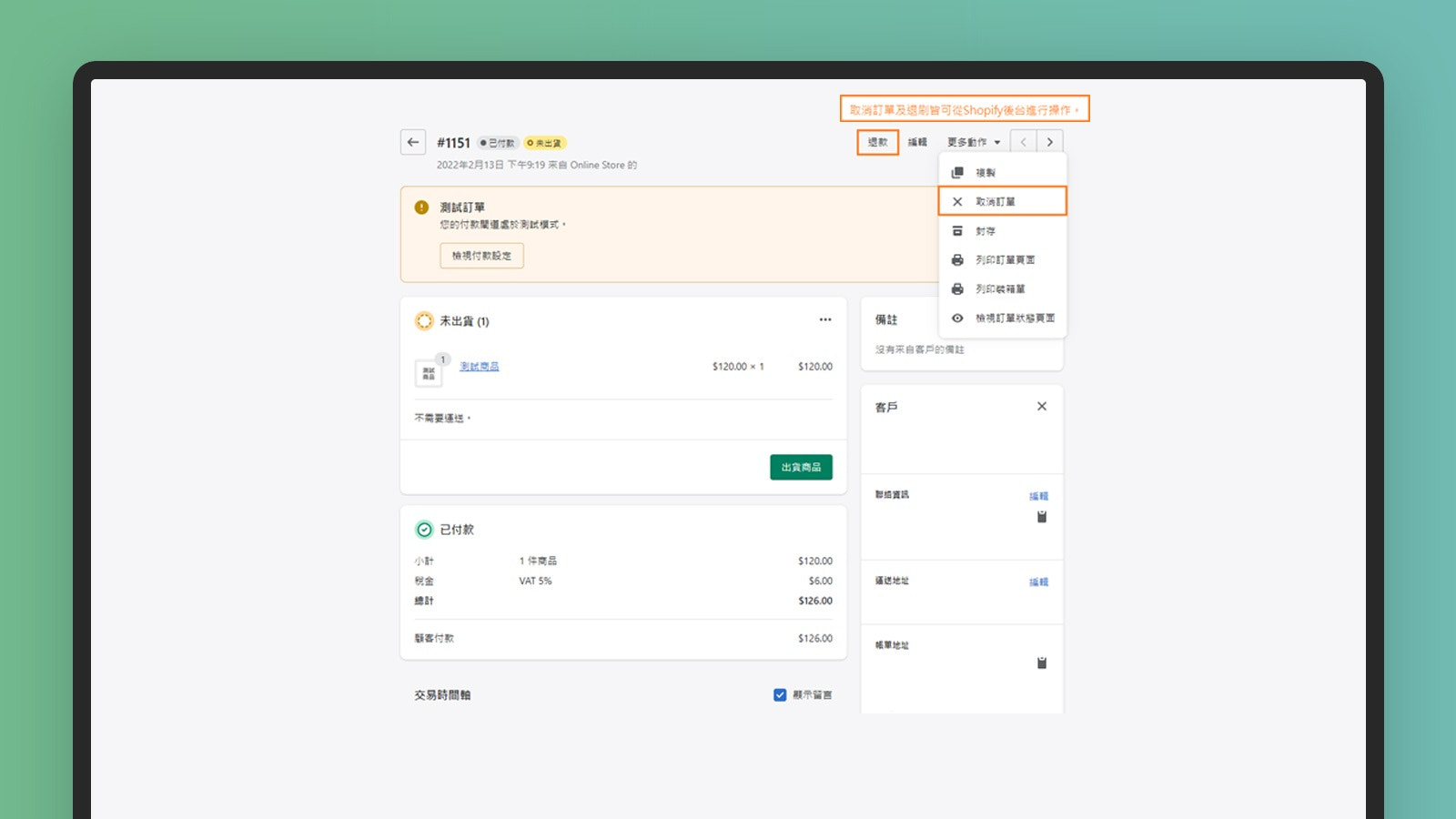Choose 封存 to archive the order
The image size is (1456, 819).
coord(1002,231)
